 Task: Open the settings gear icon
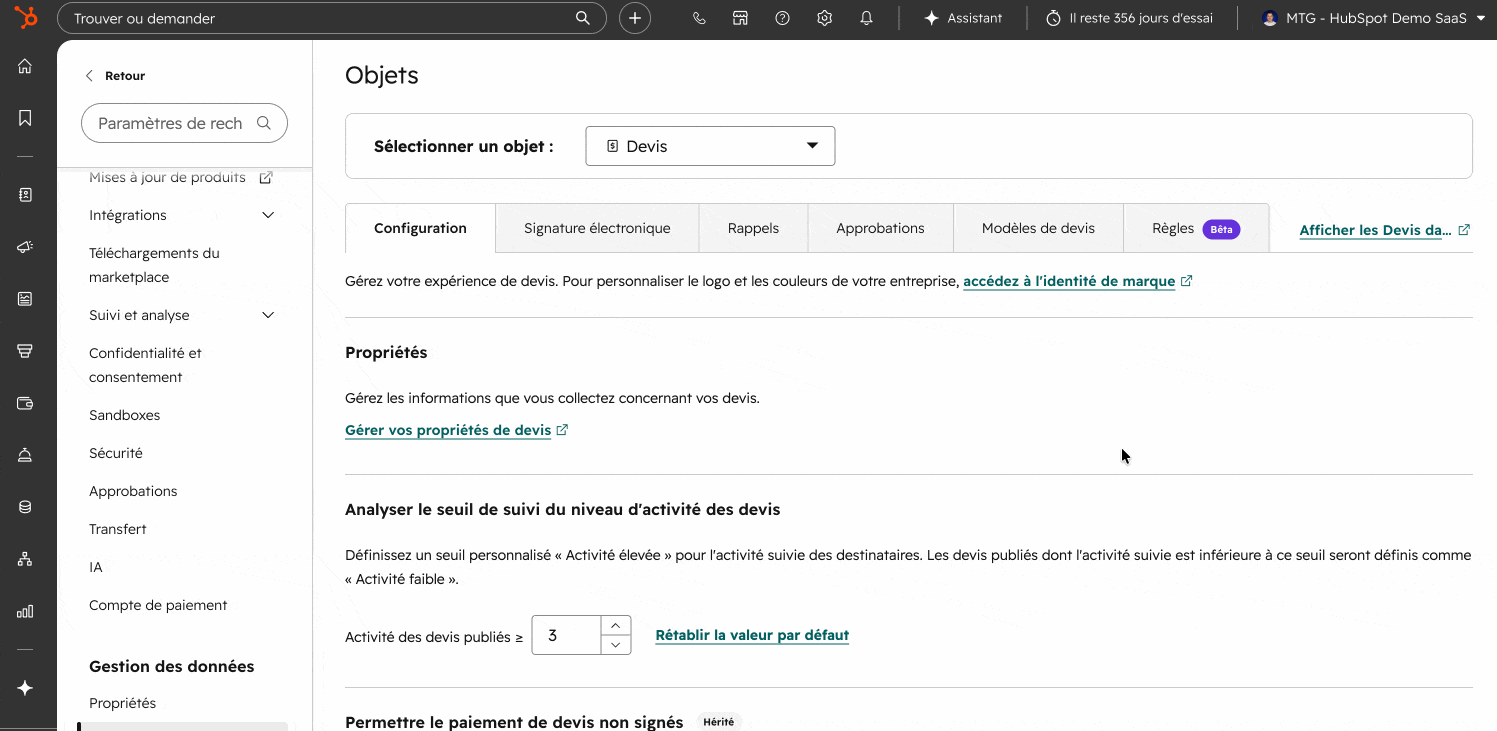click(825, 18)
